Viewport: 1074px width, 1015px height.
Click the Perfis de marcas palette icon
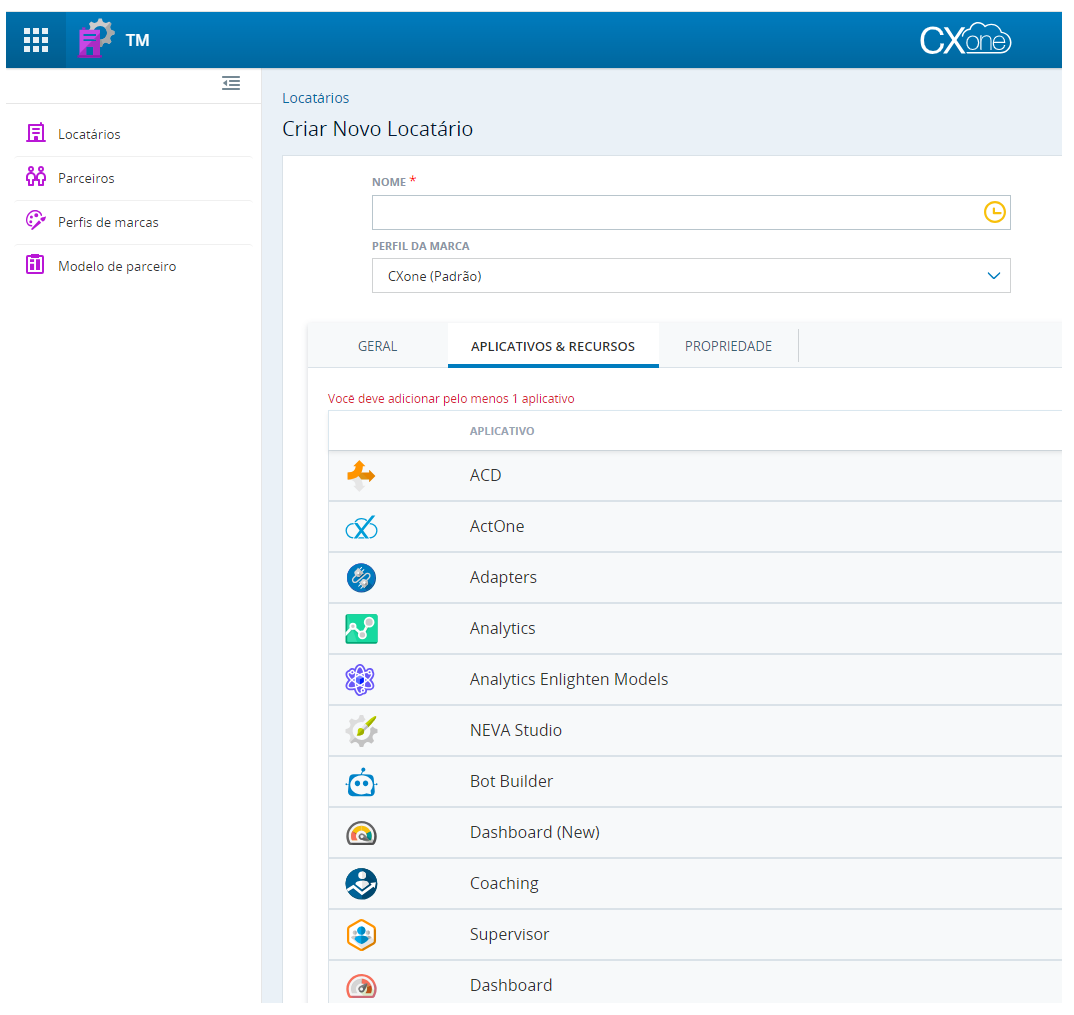click(36, 221)
